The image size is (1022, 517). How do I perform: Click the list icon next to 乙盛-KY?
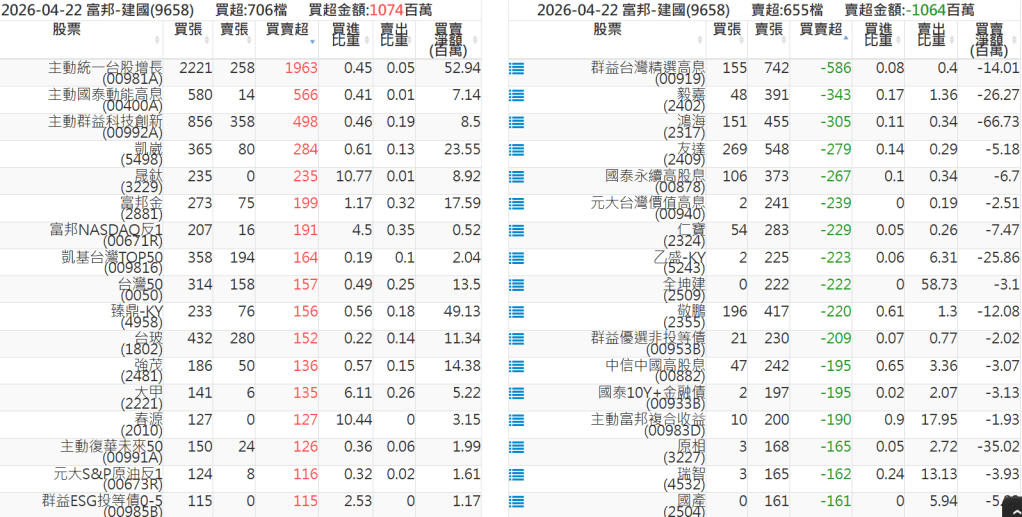tap(516, 258)
